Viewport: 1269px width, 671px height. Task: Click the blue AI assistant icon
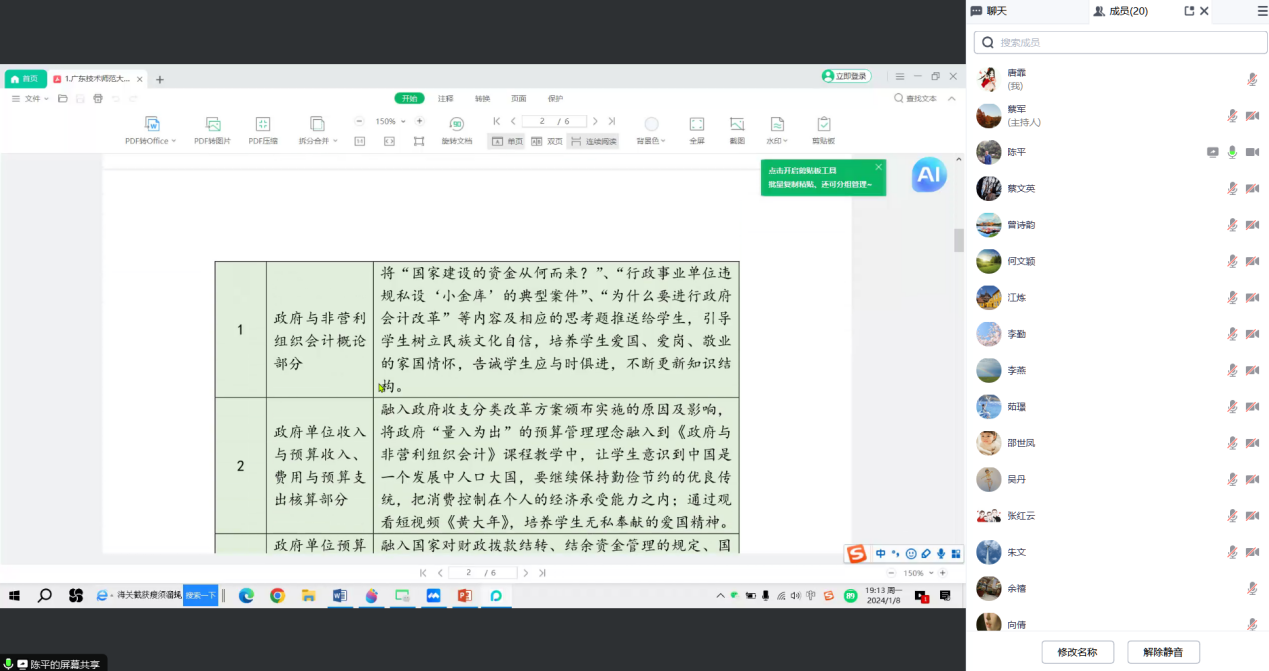coord(928,176)
